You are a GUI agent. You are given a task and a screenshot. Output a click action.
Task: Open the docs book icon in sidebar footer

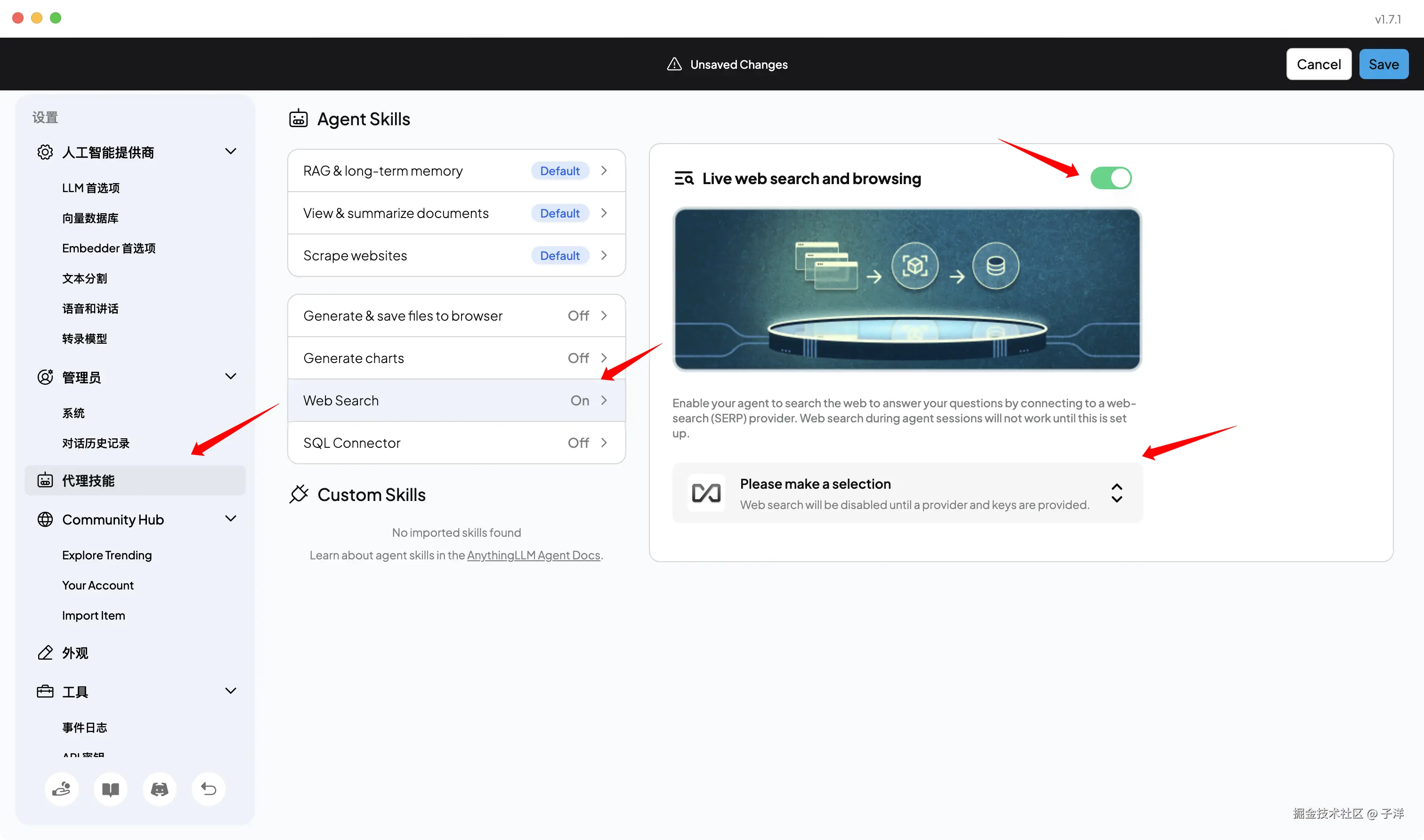(110, 789)
